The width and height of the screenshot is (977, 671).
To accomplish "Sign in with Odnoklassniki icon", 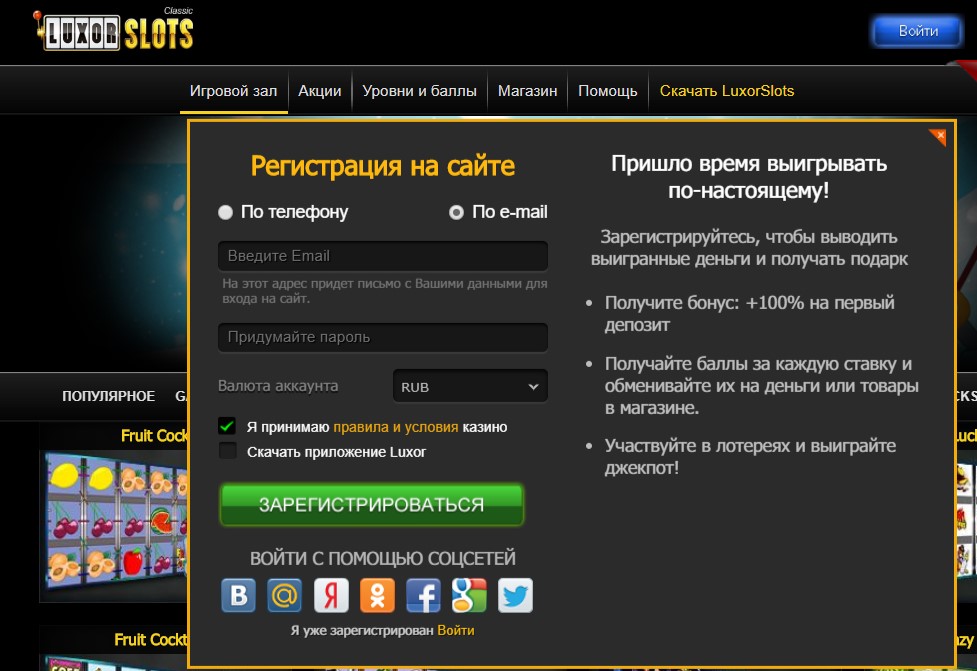I will click(x=377, y=596).
